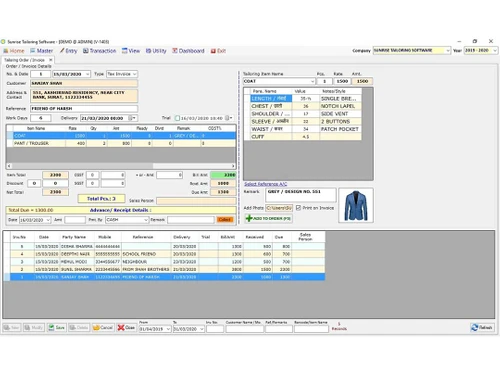Click left arrow of item grid scrollbar
This screenshot has height=375, width=500.
click(x=9, y=166)
